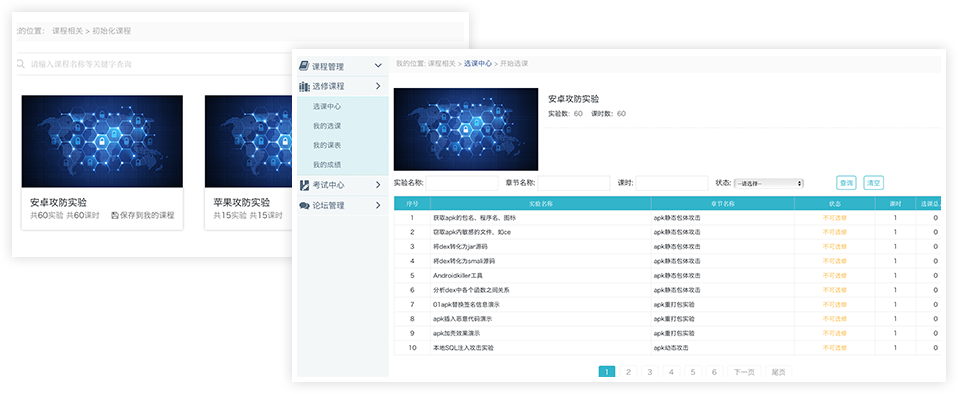The height and width of the screenshot is (394, 958).
Task: Click the 选修课程 books icon in sidebar
Action: click(304, 86)
